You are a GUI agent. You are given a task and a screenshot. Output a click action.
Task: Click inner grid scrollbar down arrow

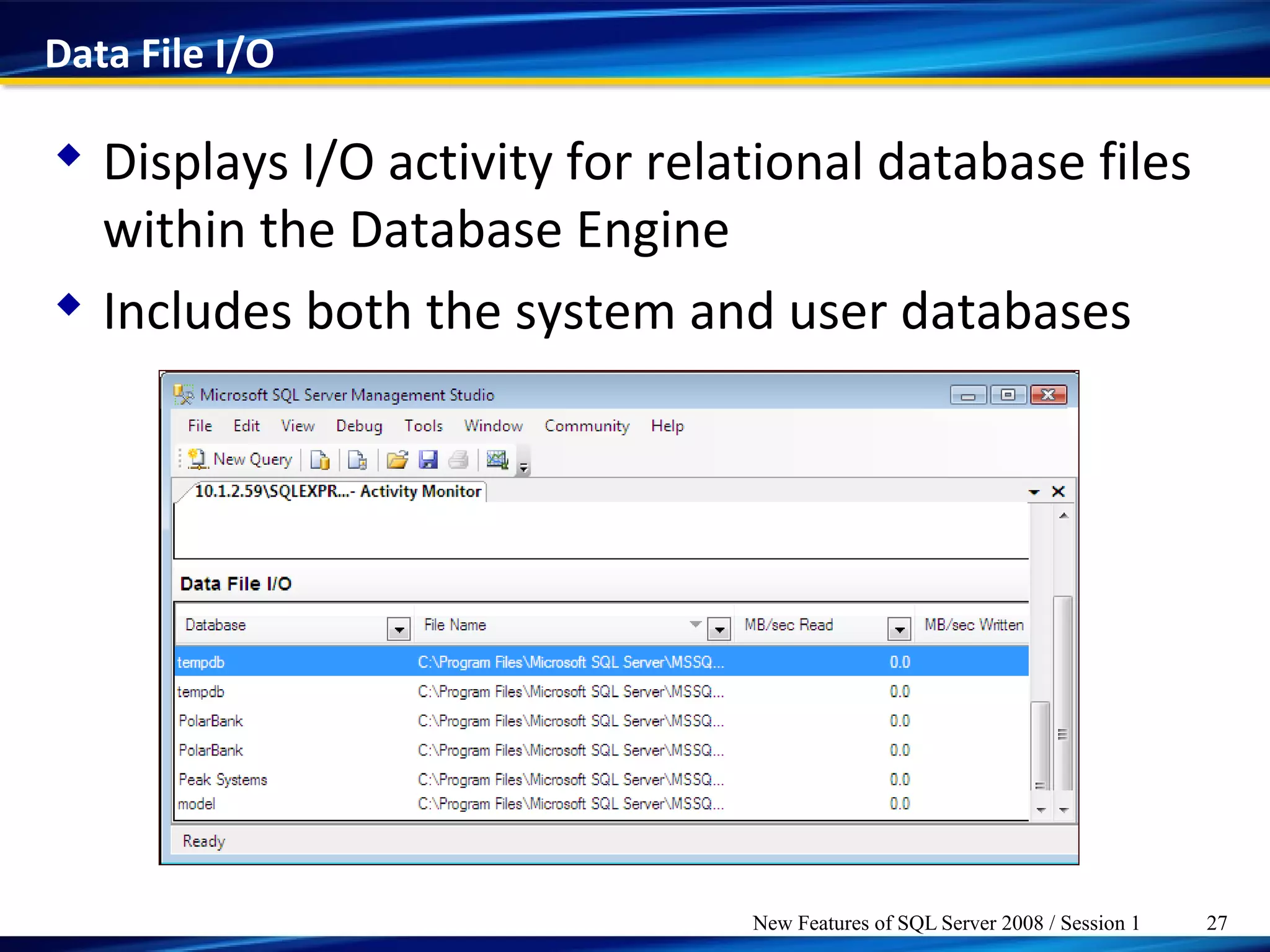pos(1041,810)
